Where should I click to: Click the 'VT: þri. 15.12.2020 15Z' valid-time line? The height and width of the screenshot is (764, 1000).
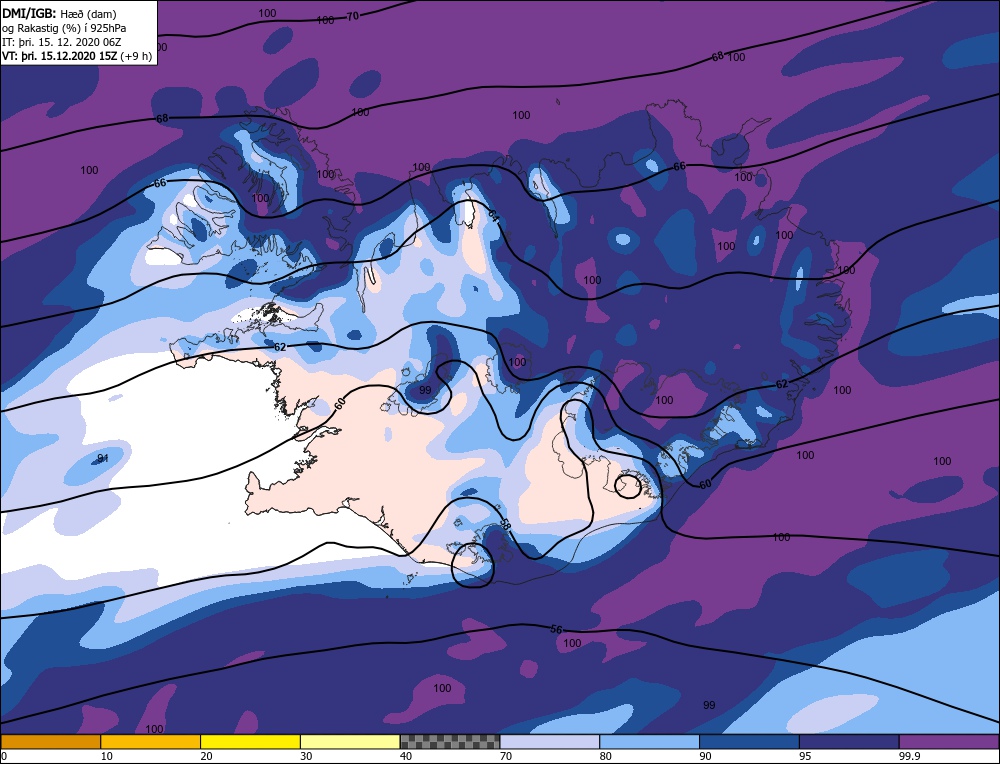pyautogui.click(x=58, y=56)
